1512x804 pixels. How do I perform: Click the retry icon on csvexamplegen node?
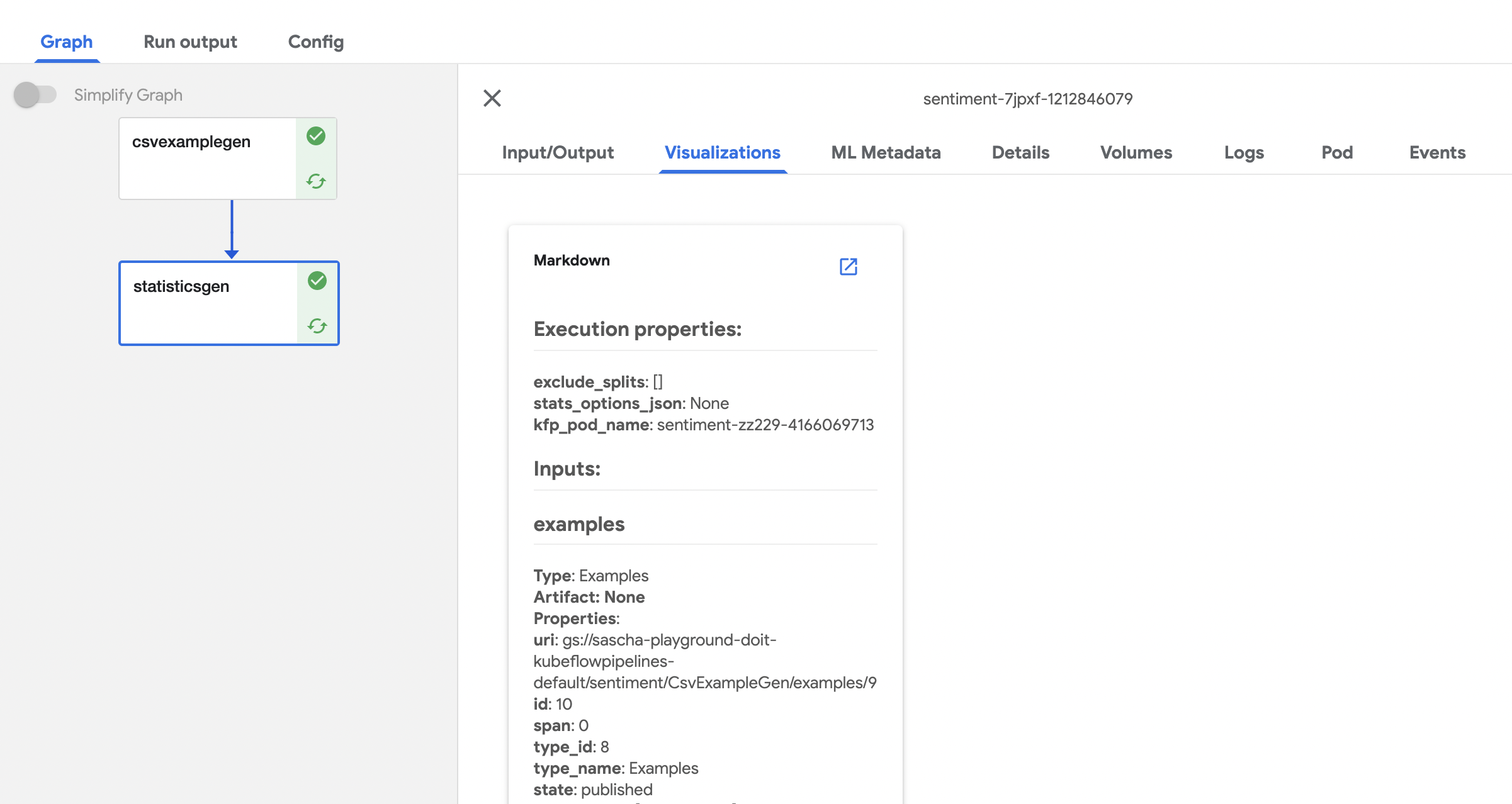[317, 181]
